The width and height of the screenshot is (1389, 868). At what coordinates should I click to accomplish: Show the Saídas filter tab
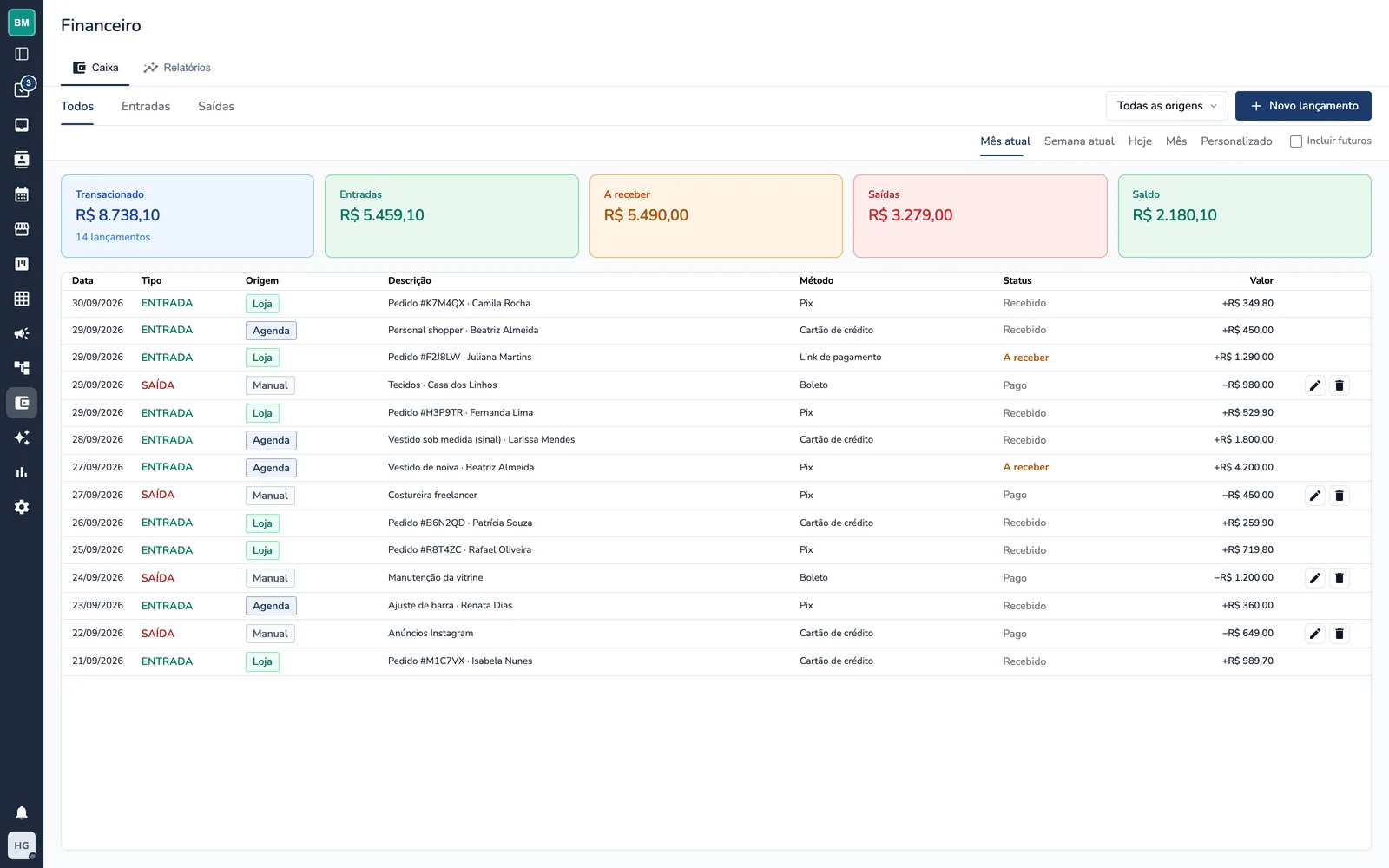216,106
